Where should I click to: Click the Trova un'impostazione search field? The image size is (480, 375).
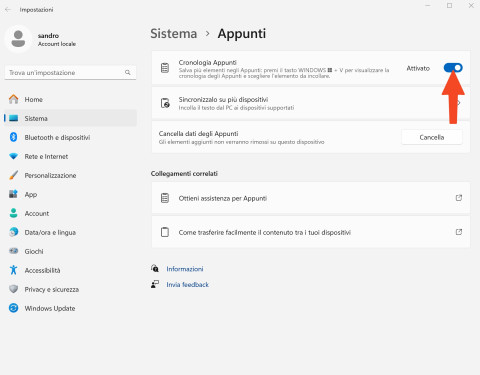tap(70, 73)
